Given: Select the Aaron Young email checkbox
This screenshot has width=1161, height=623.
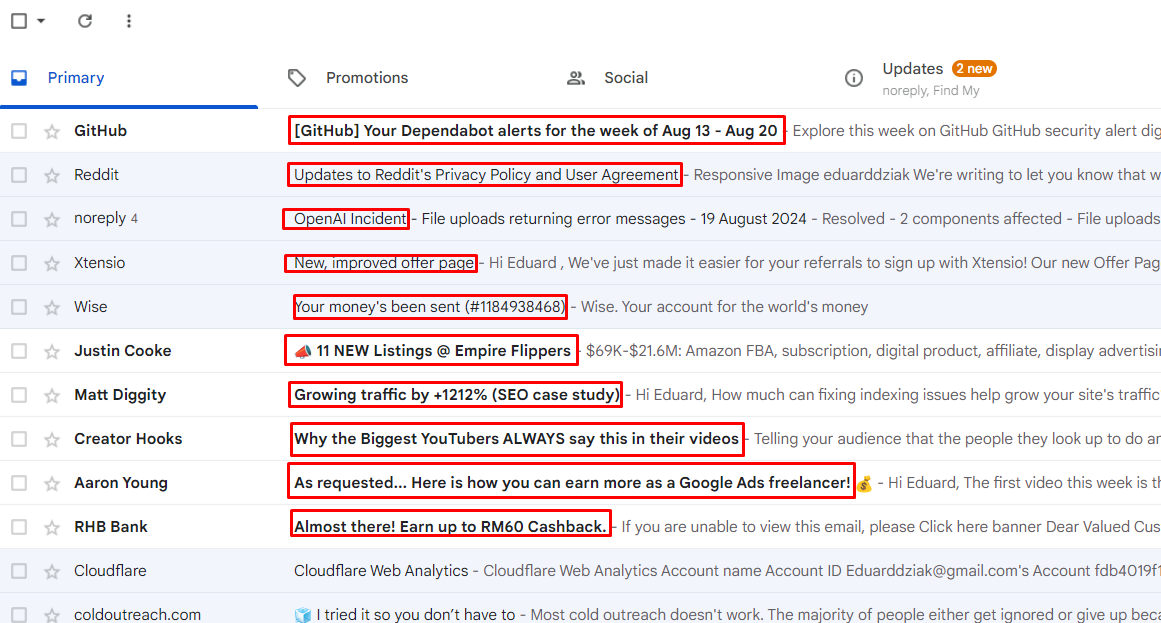Looking at the screenshot, I should click(x=19, y=483).
